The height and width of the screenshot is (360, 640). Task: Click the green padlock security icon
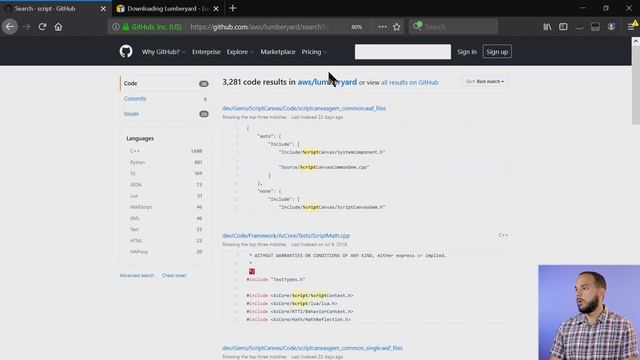pyautogui.click(x=126, y=27)
